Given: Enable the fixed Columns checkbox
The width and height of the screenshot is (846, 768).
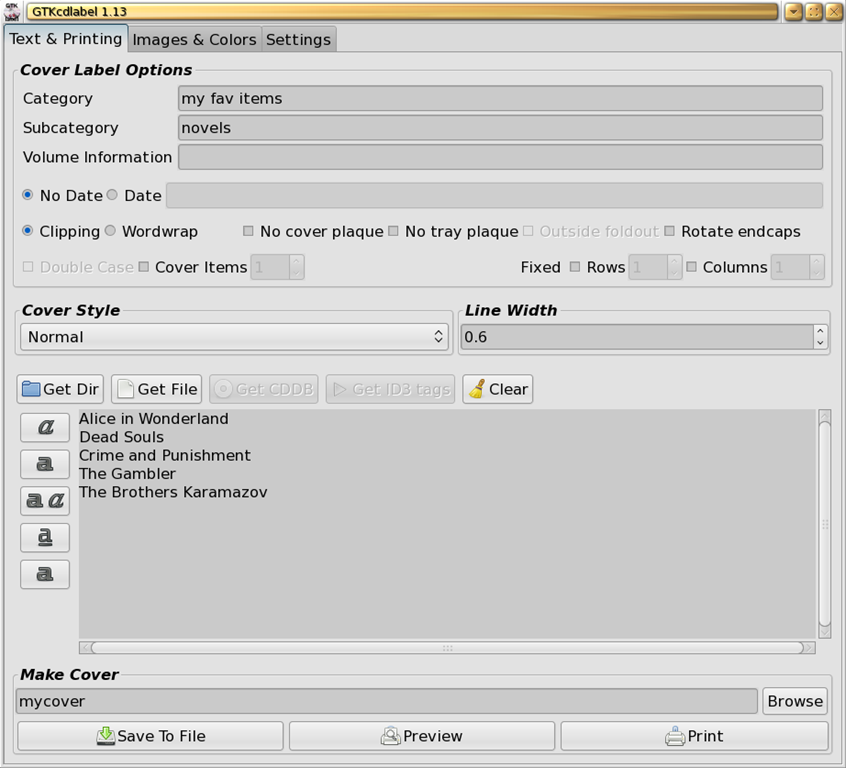Looking at the screenshot, I should coord(691,267).
